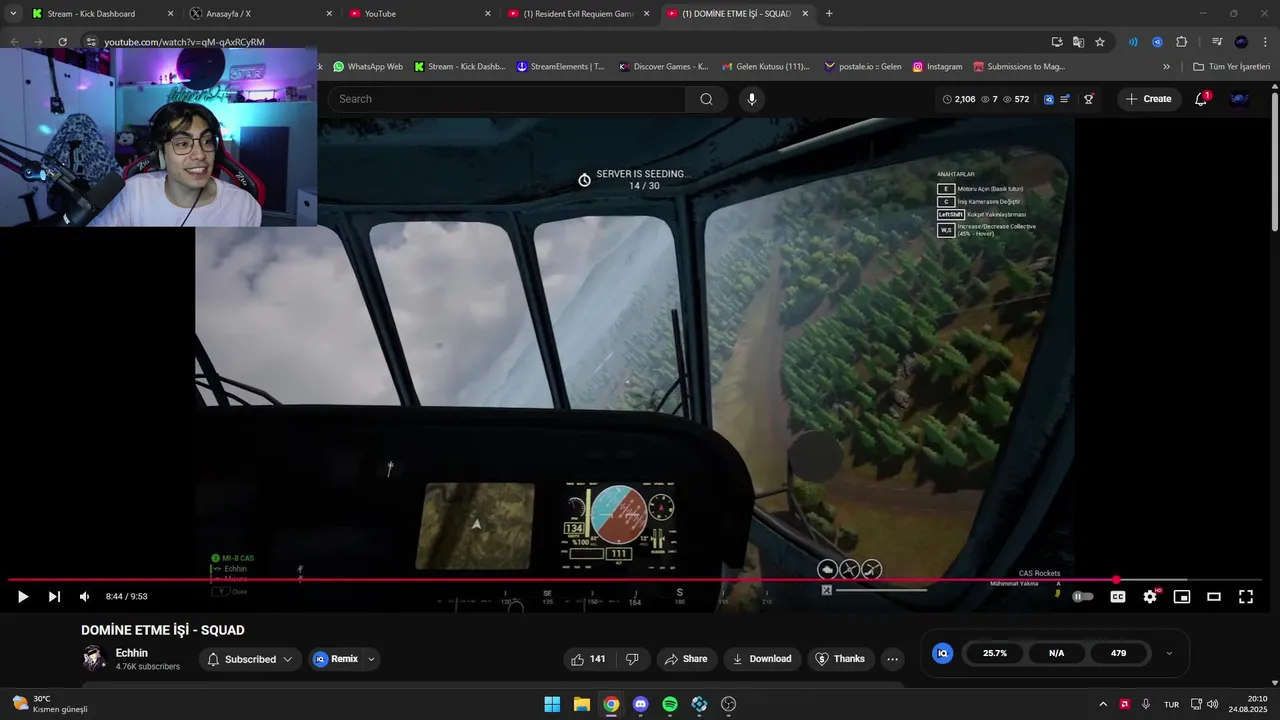The image size is (1280, 720).
Task: Switch to the Stream - Kick Dashboard tab
Action: click(x=103, y=14)
